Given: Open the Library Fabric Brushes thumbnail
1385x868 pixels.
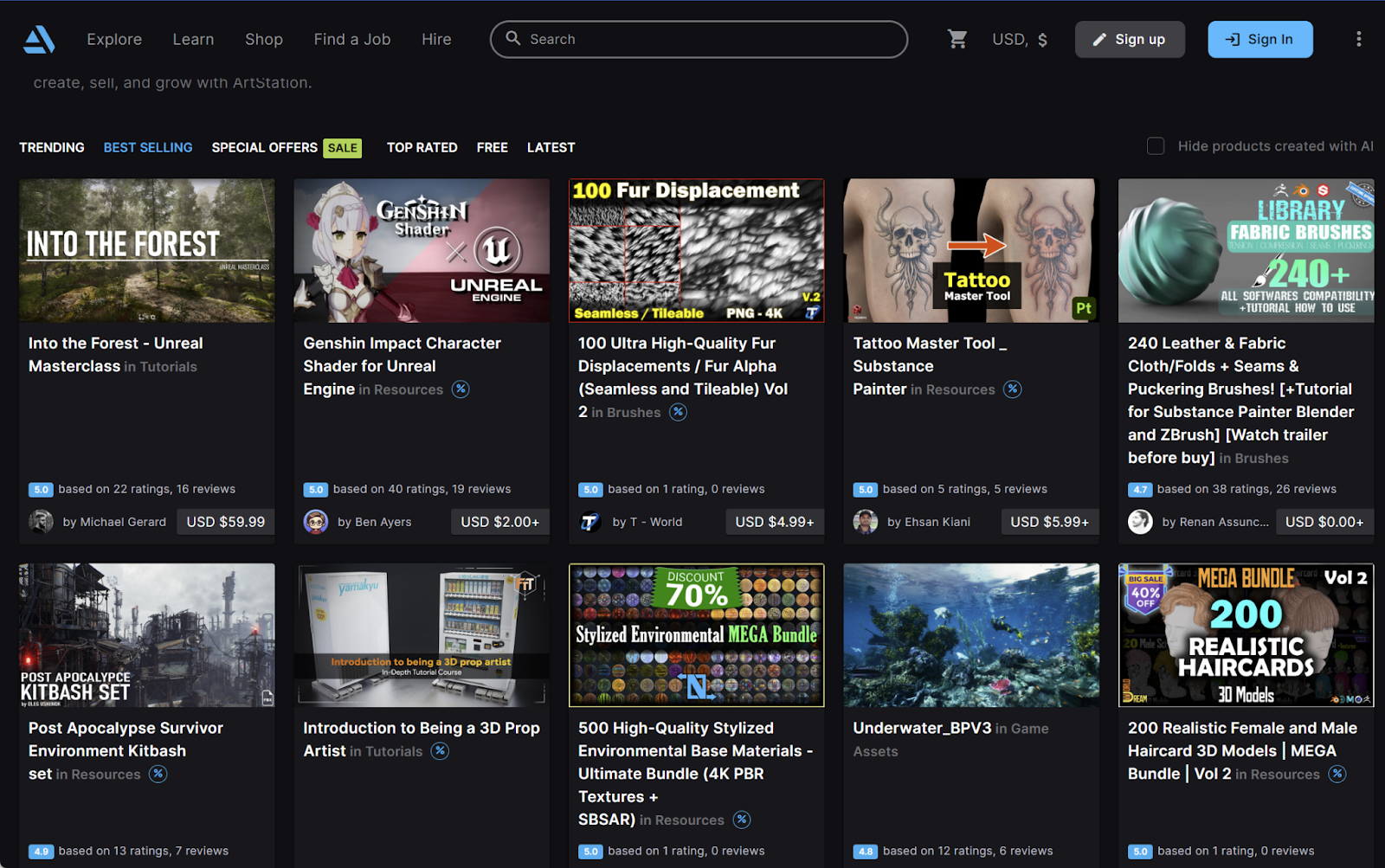Looking at the screenshot, I should click(1246, 251).
